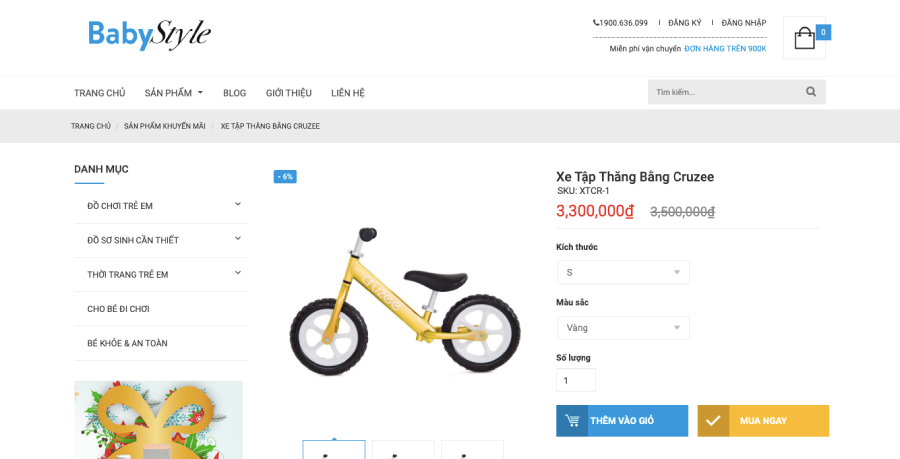The height and width of the screenshot is (459, 900).
Task: Click the search magnifier icon
Action: coord(810,92)
